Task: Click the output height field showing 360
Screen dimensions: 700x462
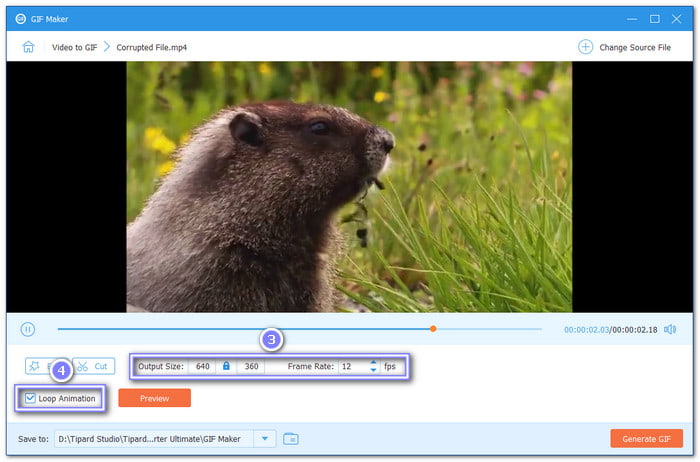Action: 251,367
